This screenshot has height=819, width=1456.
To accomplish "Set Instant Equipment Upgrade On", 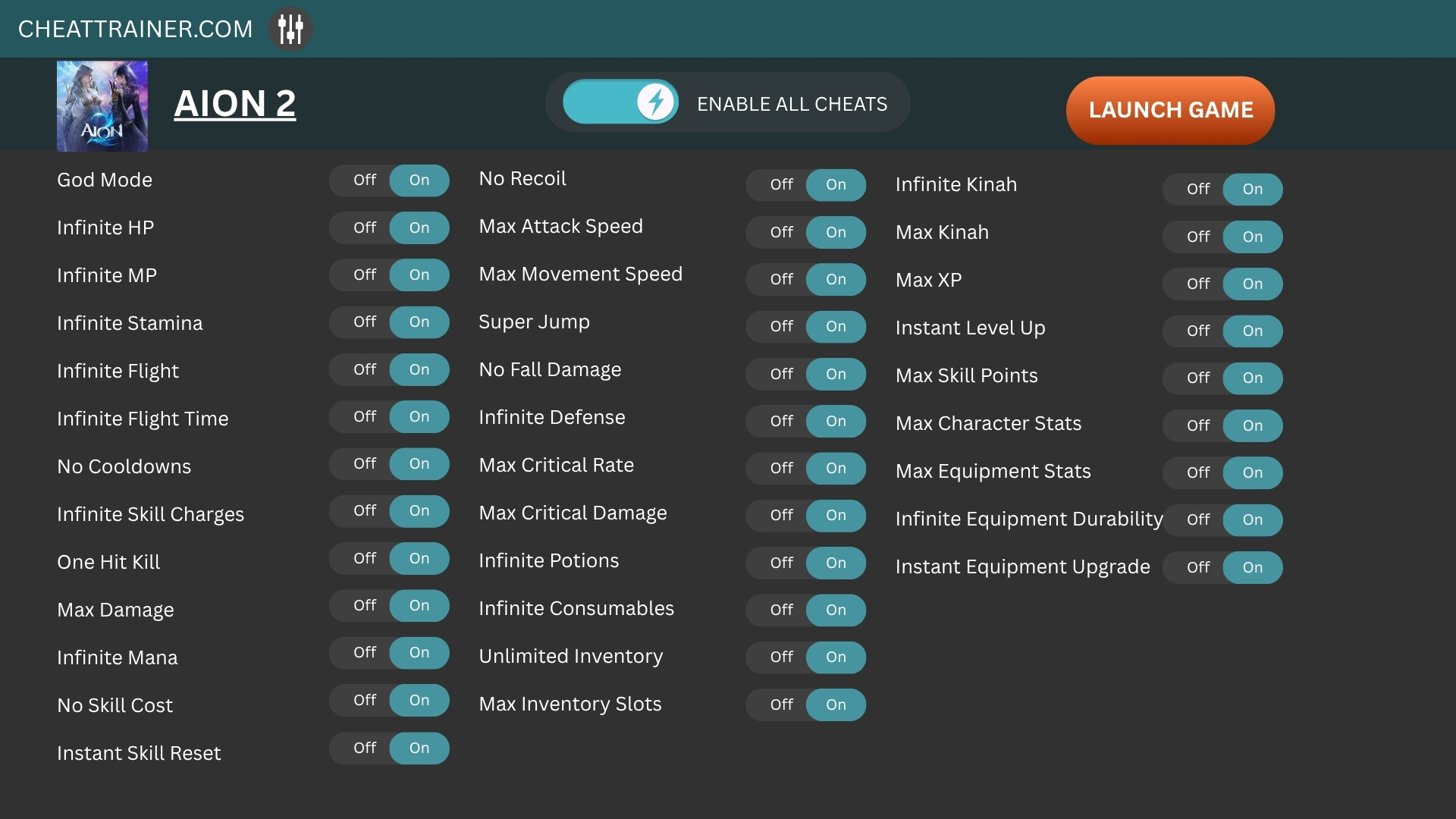I will pos(1253,567).
